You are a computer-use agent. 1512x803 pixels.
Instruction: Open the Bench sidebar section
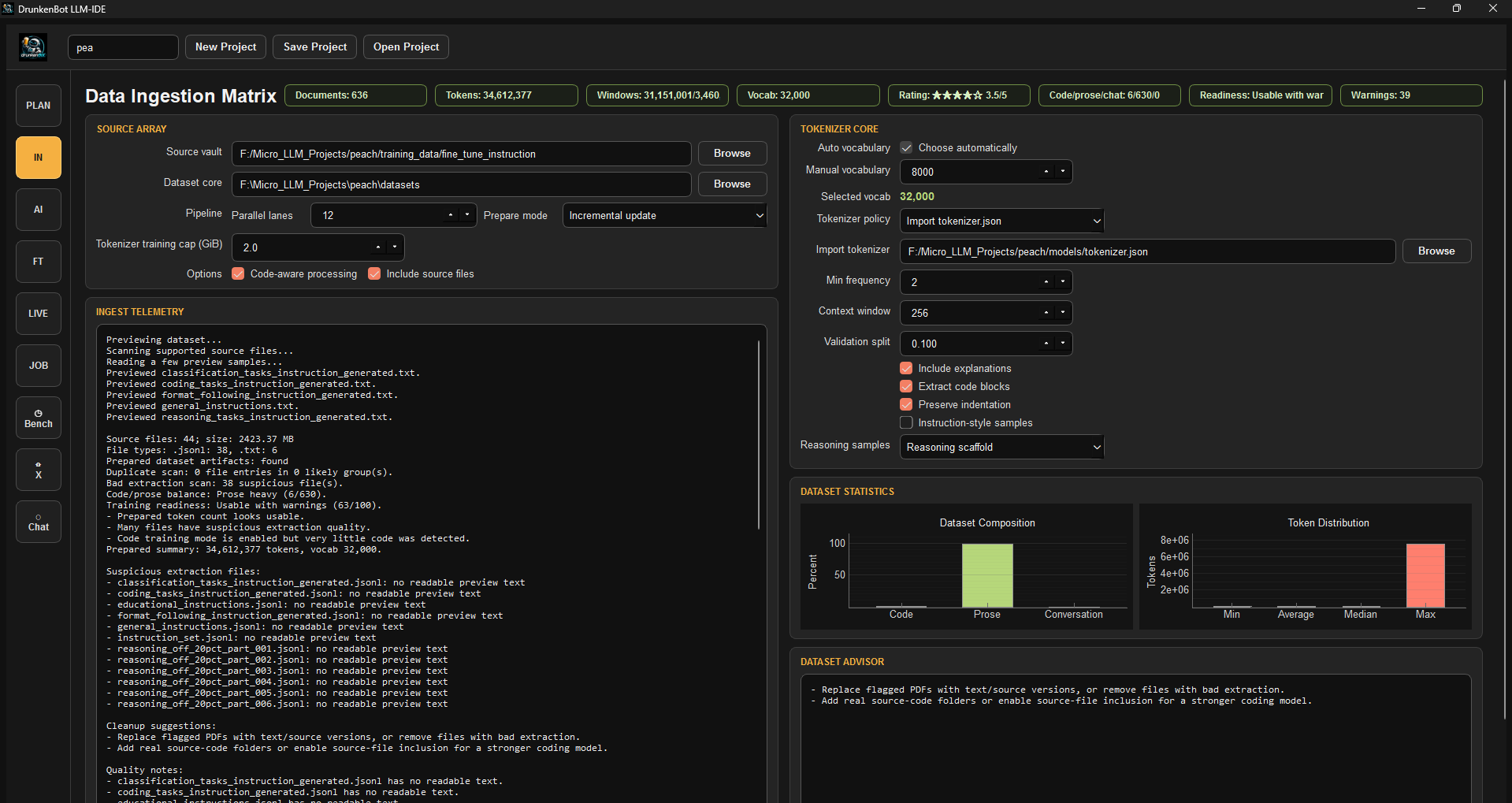click(x=39, y=418)
